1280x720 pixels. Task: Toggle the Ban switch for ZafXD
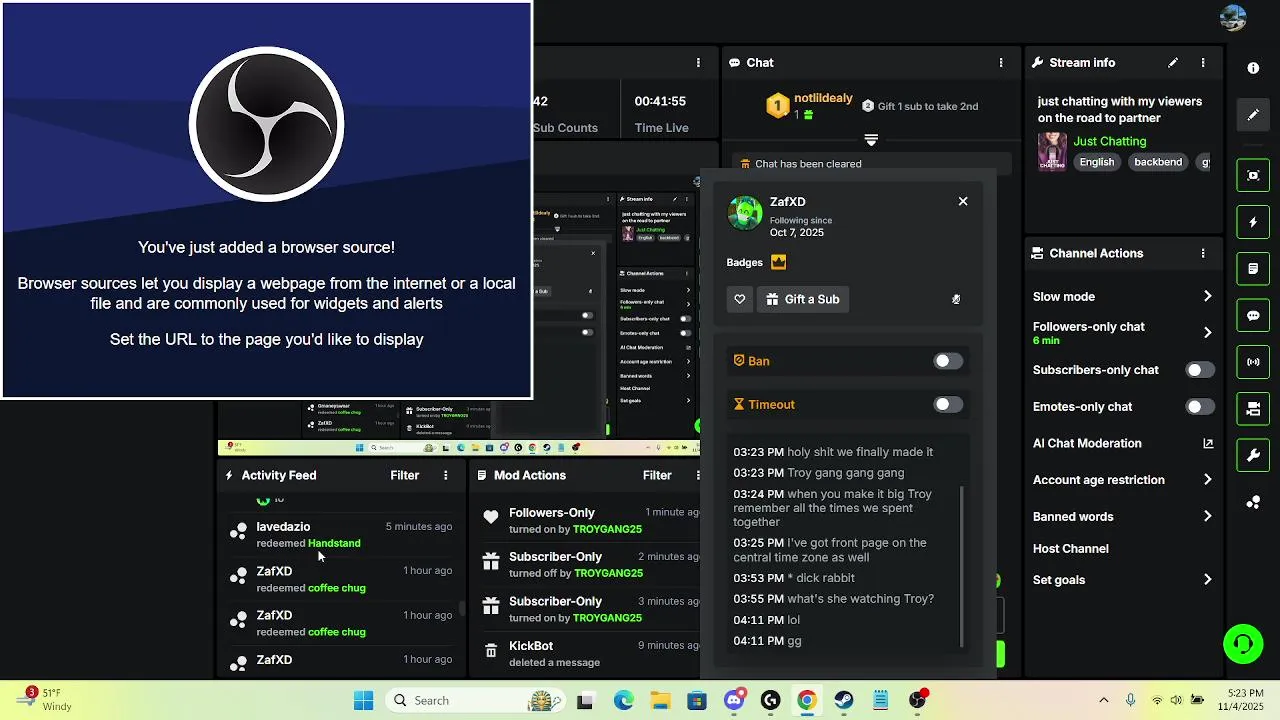click(x=948, y=361)
